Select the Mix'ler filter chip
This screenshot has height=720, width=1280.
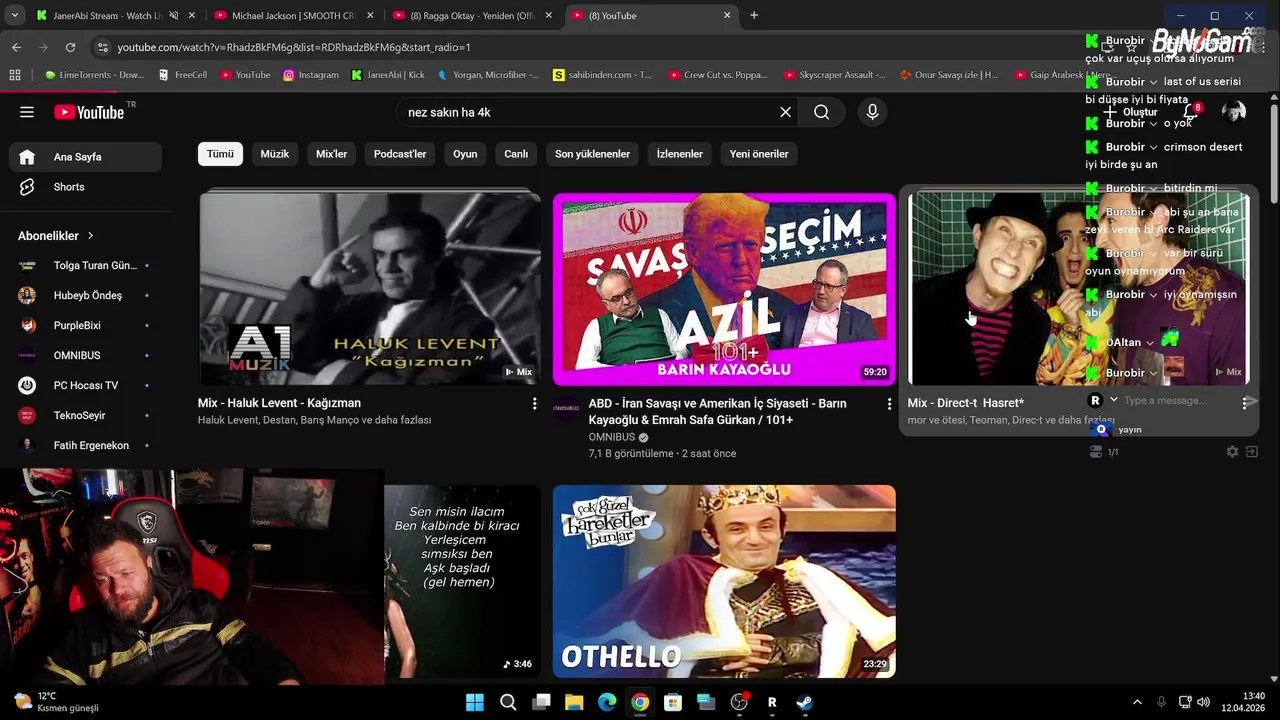pyautogui.click(x=331, y=154)
